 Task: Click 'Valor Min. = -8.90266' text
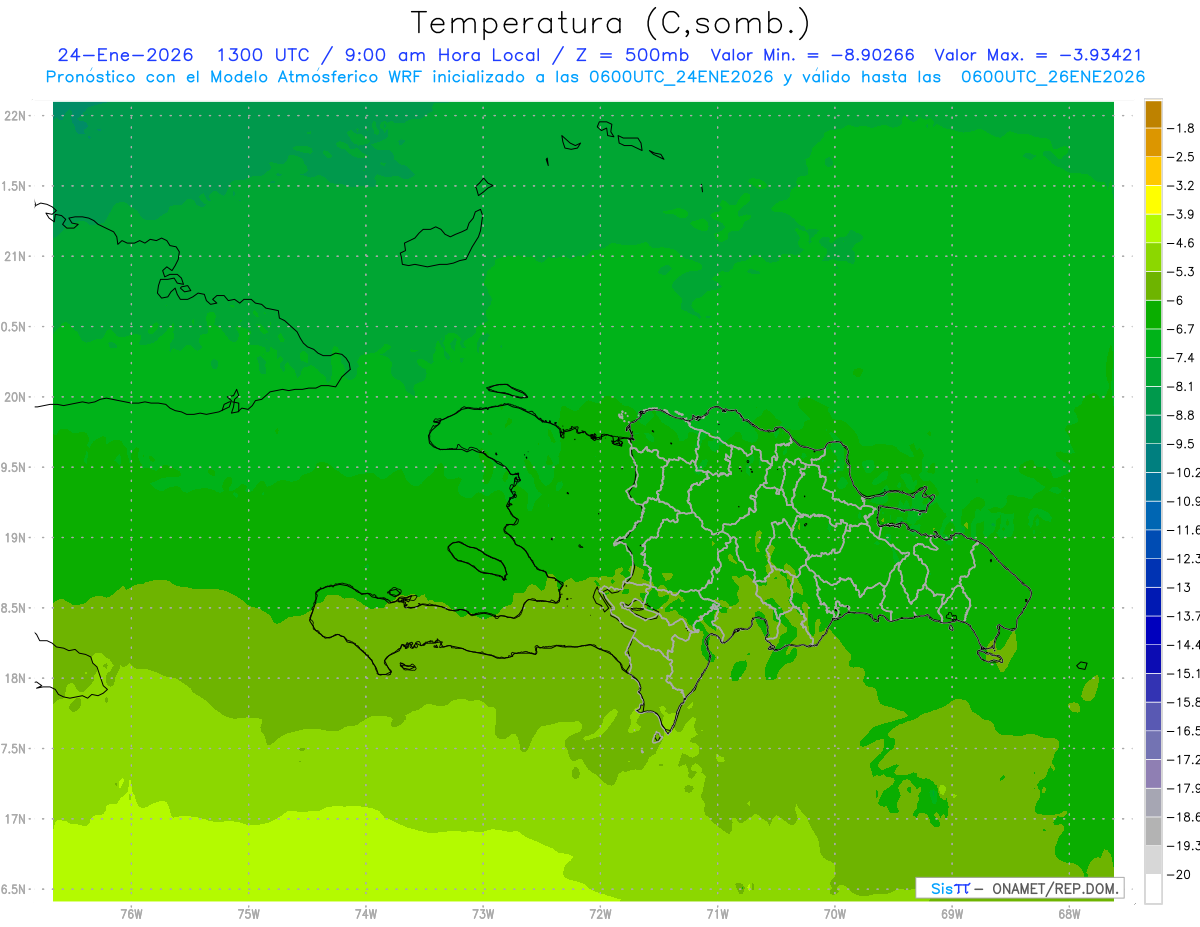point(812,55)
